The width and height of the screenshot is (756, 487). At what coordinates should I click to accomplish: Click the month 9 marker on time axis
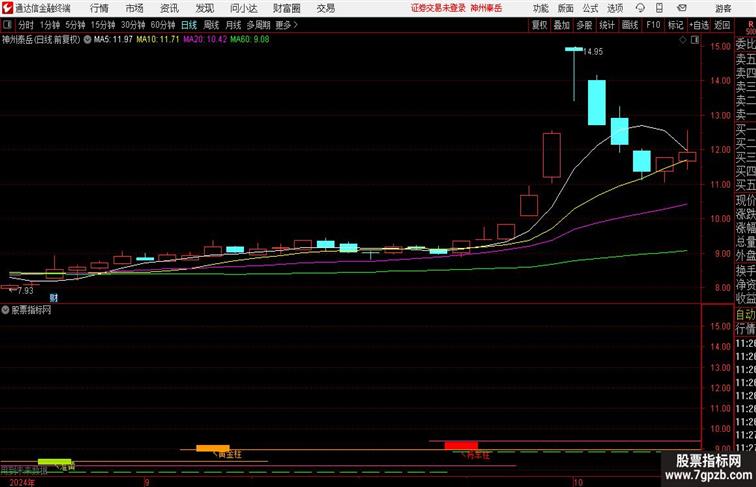pyautogui.click(x=147, y=482)
